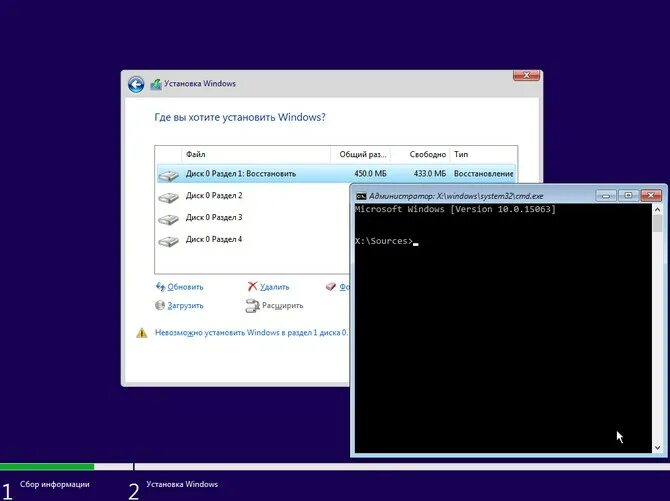The width and height of the screenshot is (670, 501).
Task: Click the disc icon beside Загрузить
Action: pos(160,305)
